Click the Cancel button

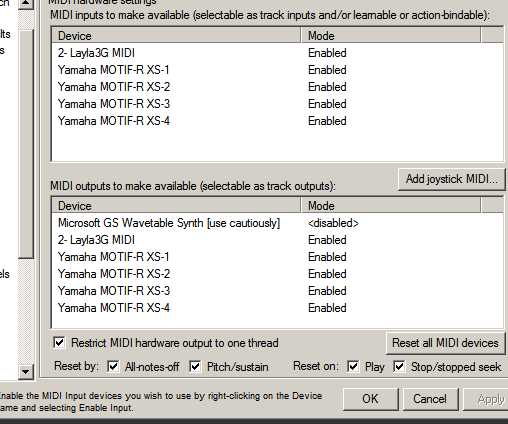(x=430, y=399)
